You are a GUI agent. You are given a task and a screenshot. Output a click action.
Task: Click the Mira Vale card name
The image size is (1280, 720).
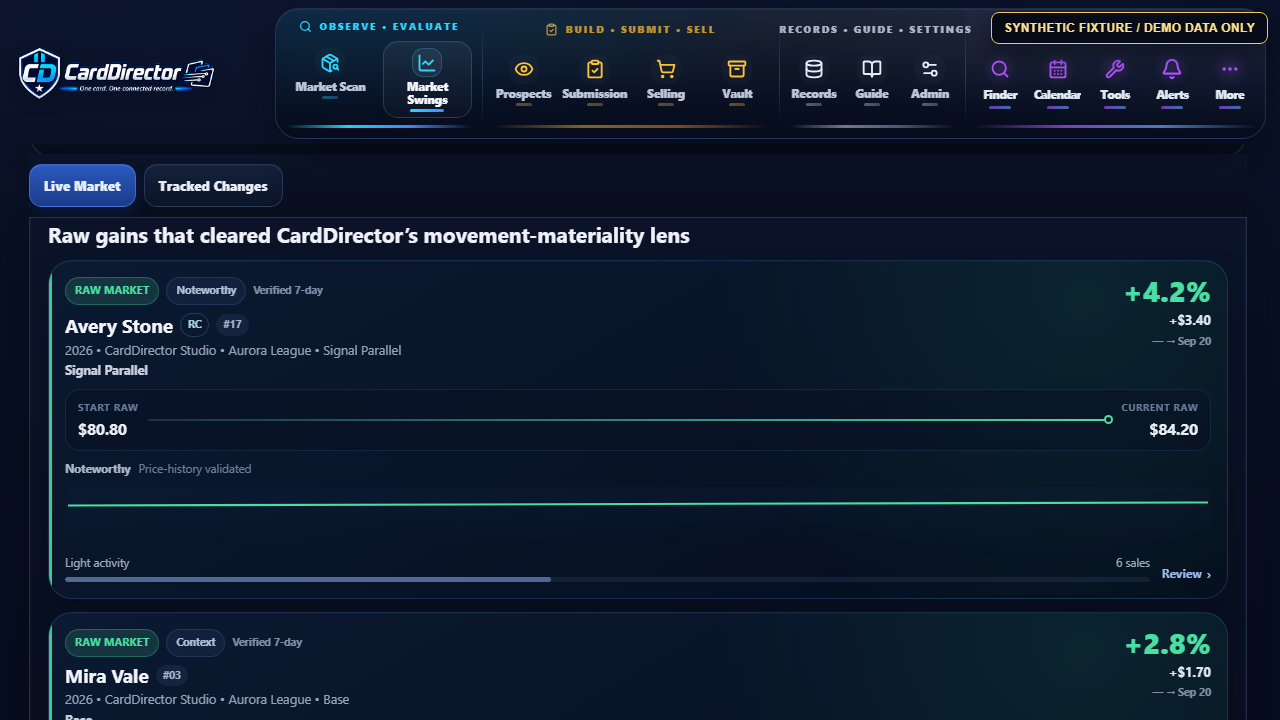tap(107, 677)
